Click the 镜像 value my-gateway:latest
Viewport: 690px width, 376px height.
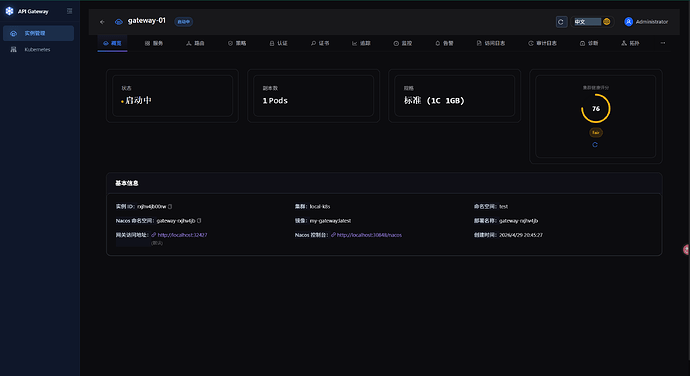[x=330, y=221]
